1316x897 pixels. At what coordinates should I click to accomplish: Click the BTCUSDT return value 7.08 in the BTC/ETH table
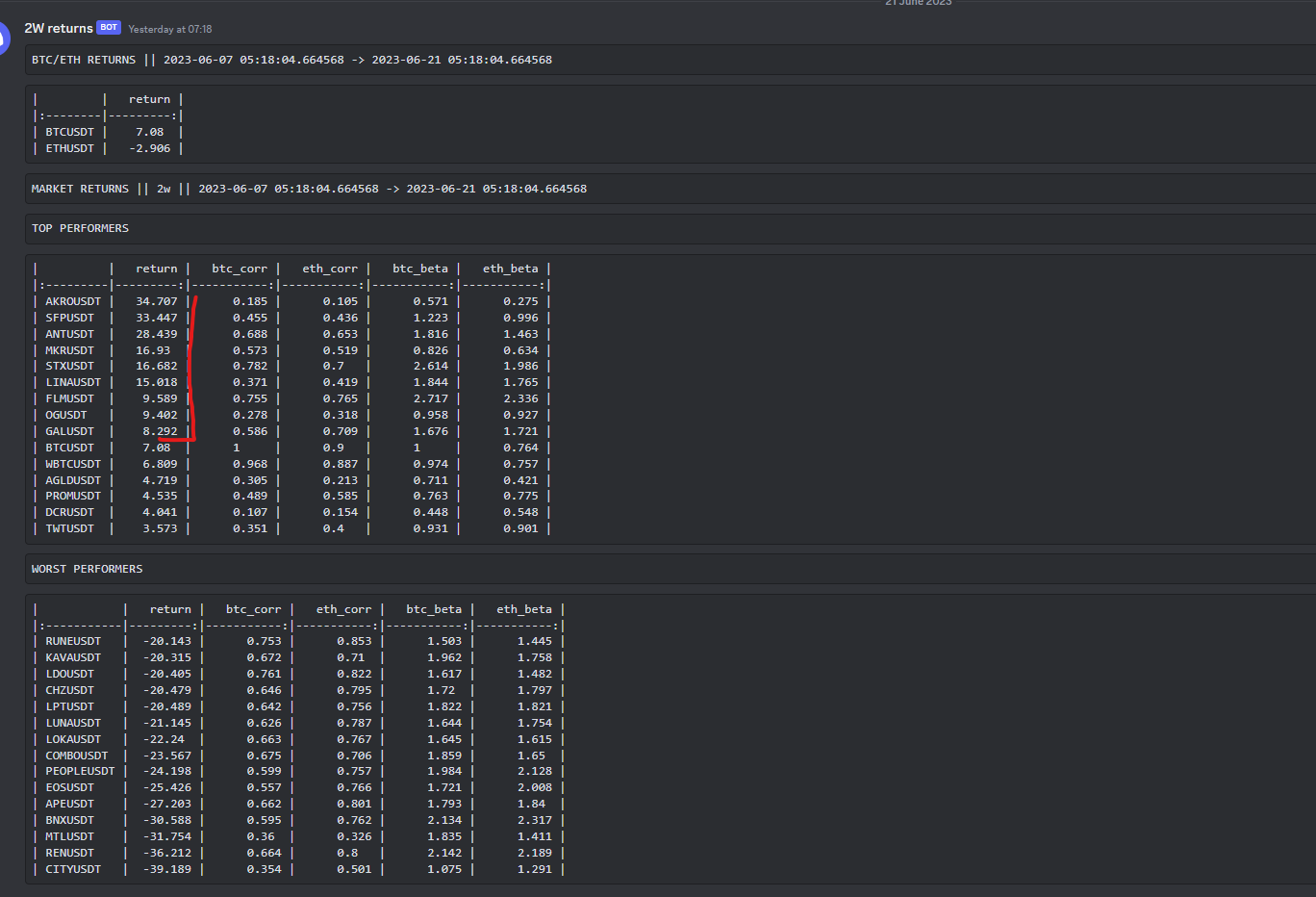[x=150, y=132]
